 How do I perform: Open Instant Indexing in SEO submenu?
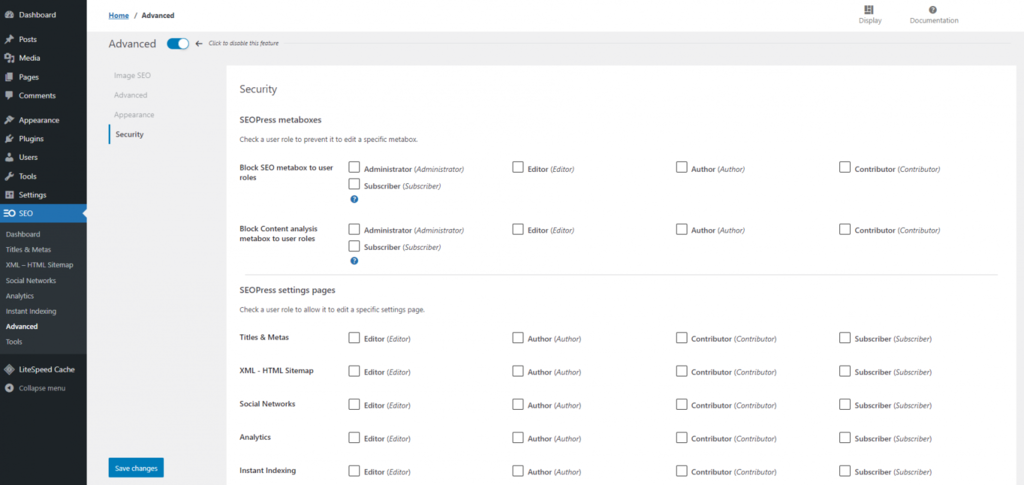(x=30, y=311)
